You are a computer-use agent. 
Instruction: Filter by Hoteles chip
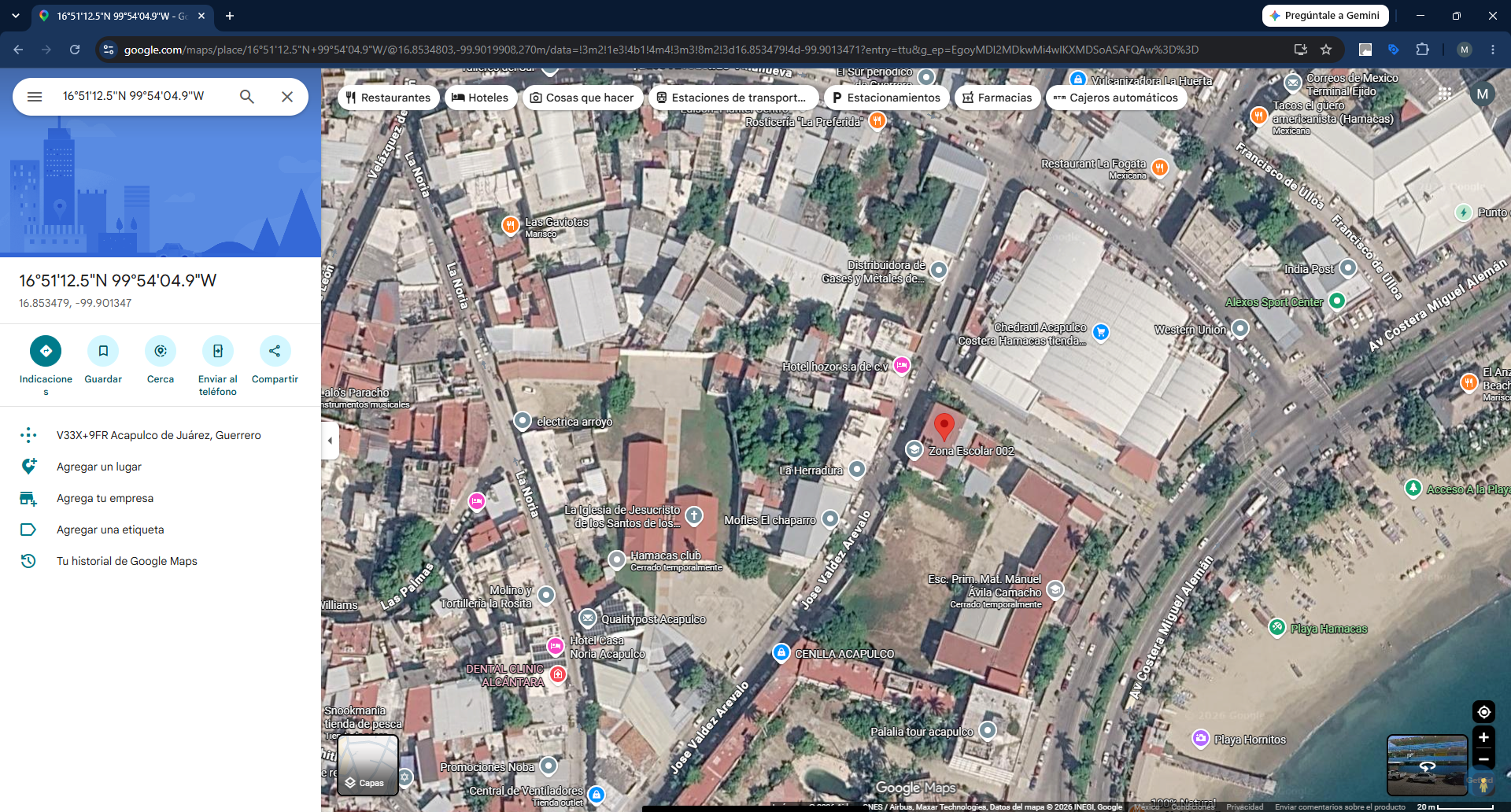480,98
